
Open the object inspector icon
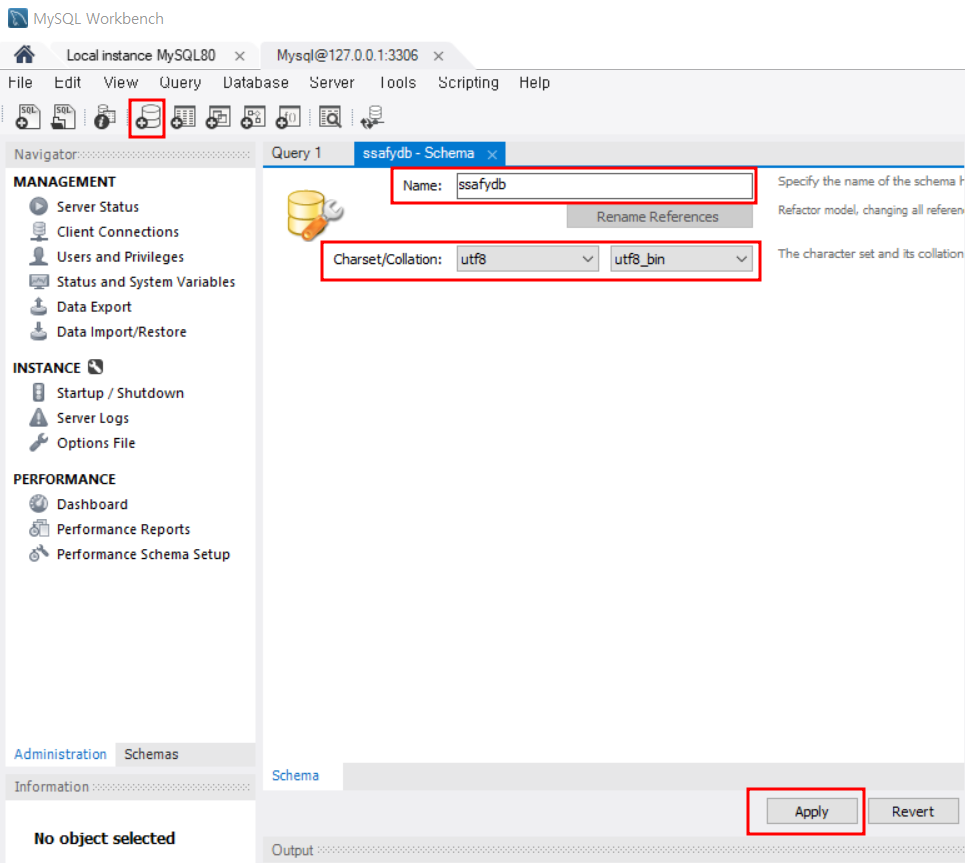pyautogui.click(x=104, y=117)
